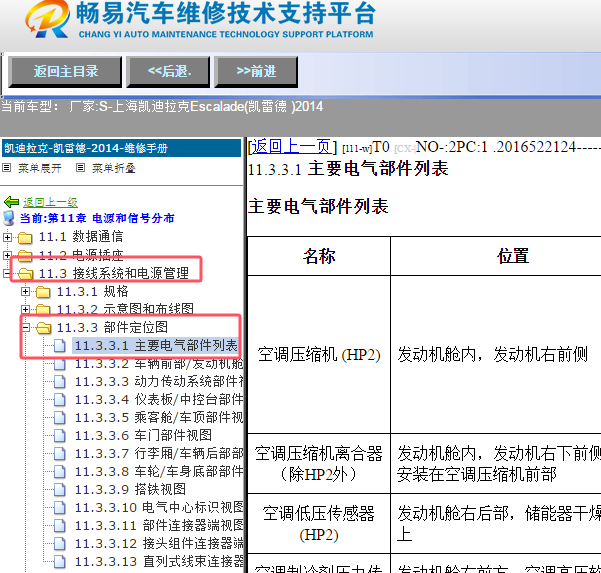601x573 pixels.
Task: Click the green back arrow icon
Action: (x=11, y=202)
